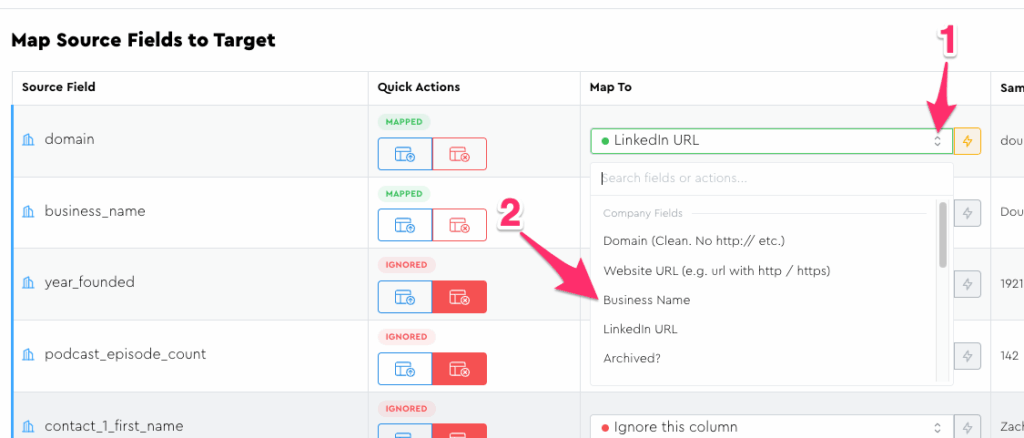Image resolution: width=1024 pixels, height=438 pixels.
Task: Click the lightning icon for podcast_episode_count row
Action: 967,356
